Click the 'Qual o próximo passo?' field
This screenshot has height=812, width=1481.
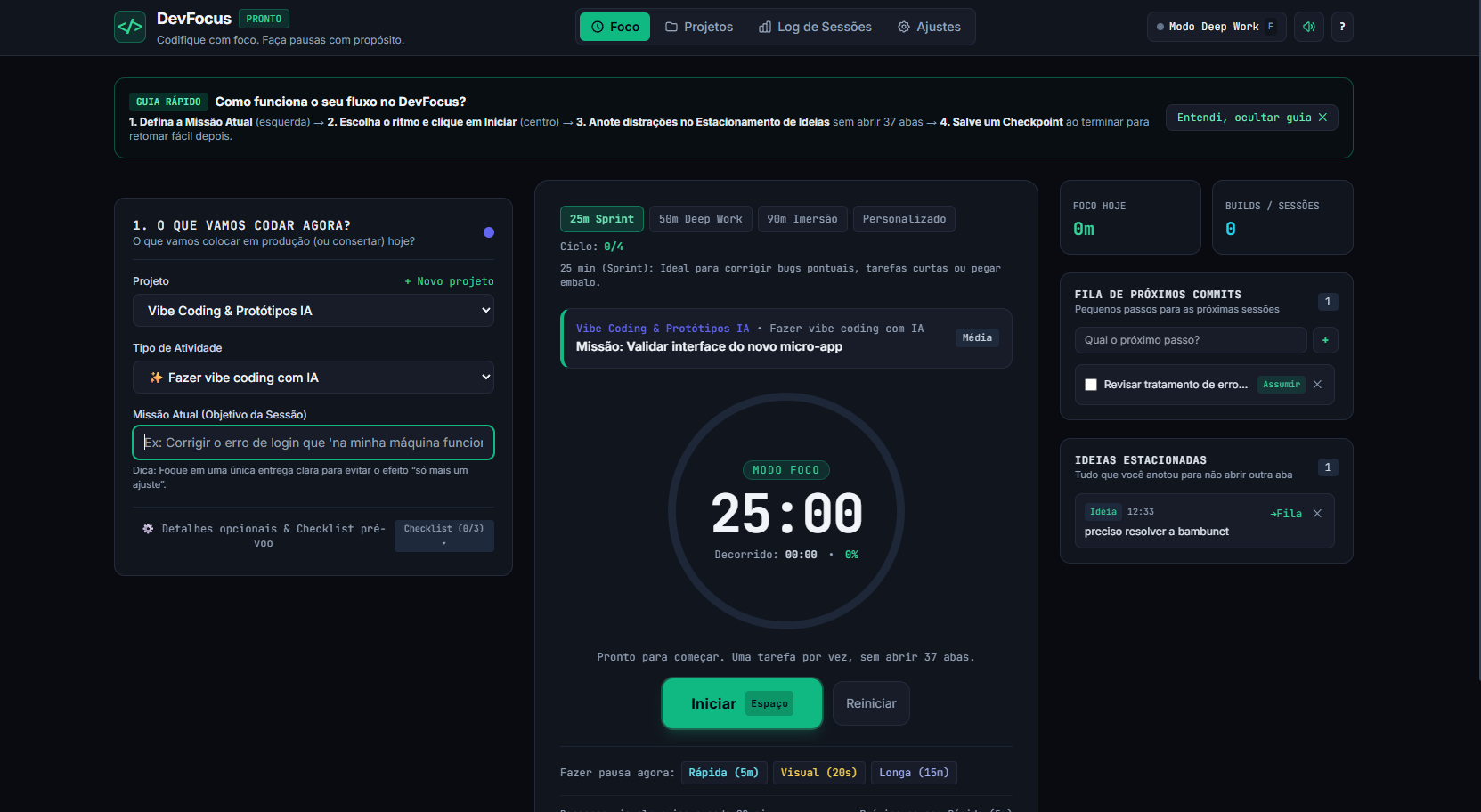(x=1191, y=340)
